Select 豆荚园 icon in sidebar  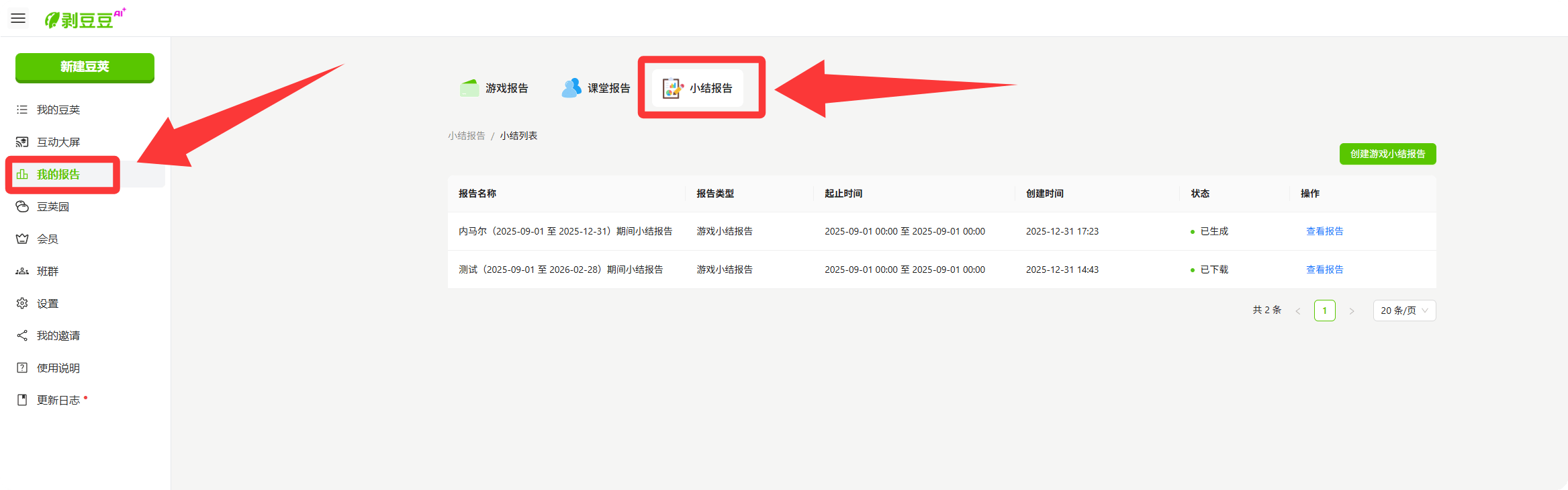[22, 206]
